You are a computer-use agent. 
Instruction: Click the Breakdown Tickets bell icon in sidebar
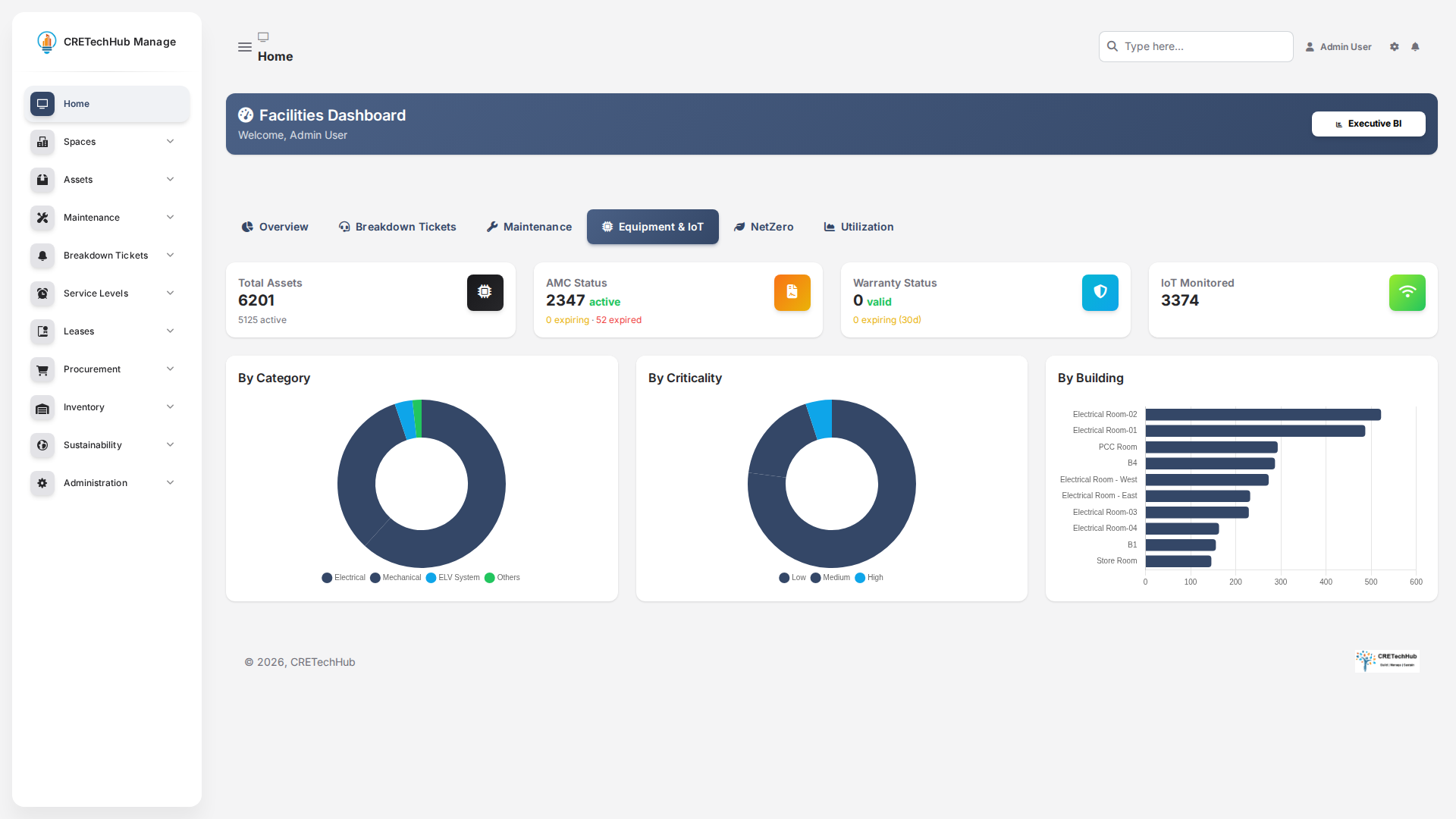coord(42,256)
